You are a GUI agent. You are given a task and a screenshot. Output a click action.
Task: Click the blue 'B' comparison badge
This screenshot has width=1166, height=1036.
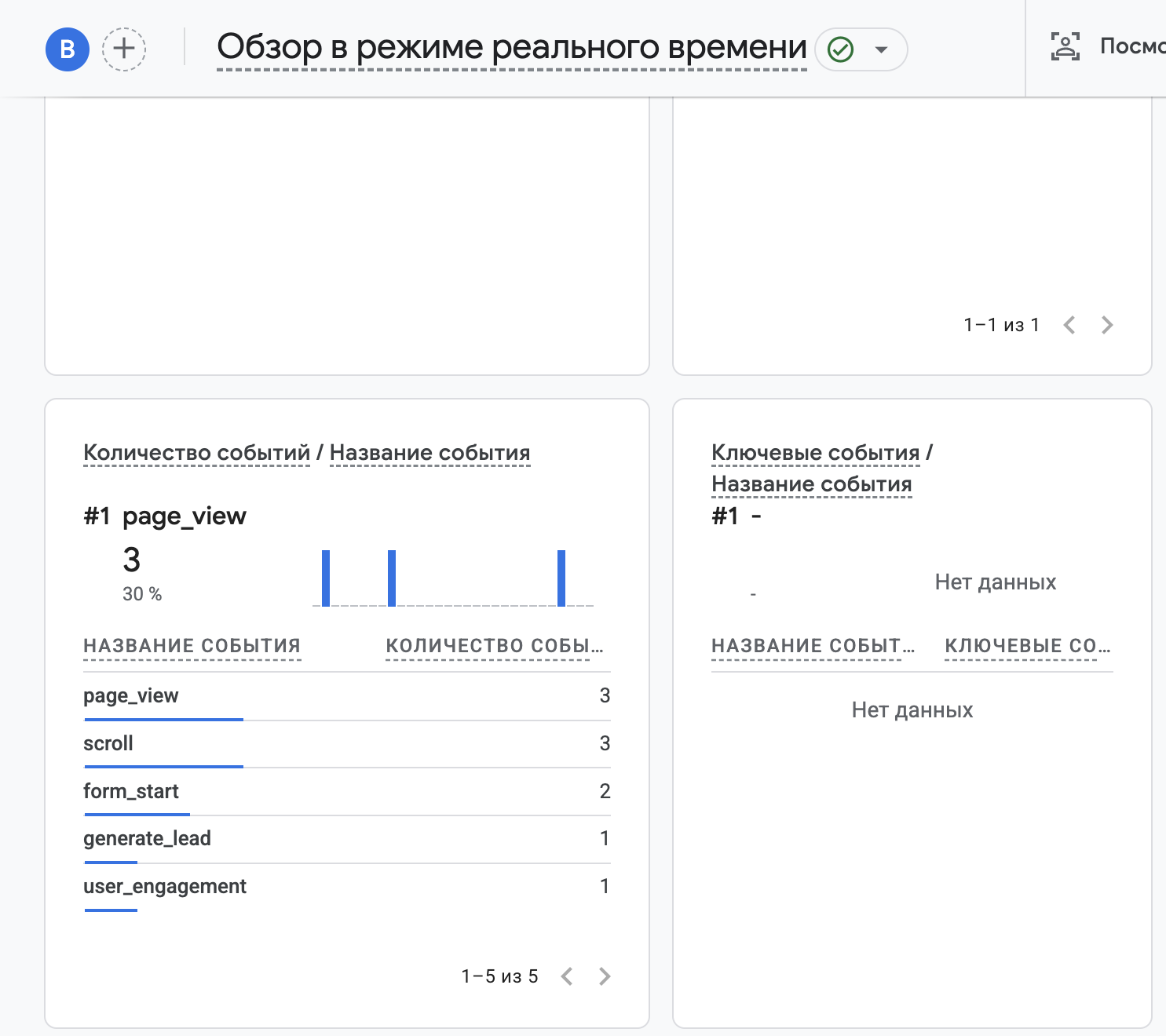68,49
